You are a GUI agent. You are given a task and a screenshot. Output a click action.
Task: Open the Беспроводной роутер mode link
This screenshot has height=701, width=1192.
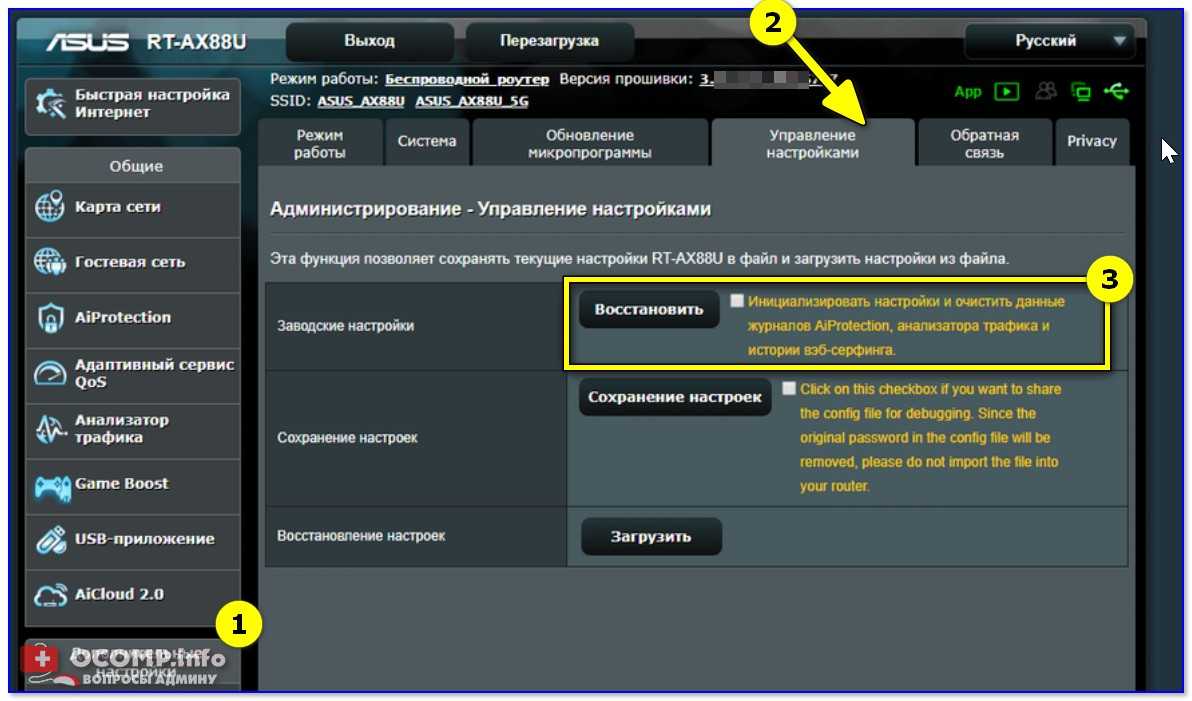pyautogui.click(x=467, y=79)
